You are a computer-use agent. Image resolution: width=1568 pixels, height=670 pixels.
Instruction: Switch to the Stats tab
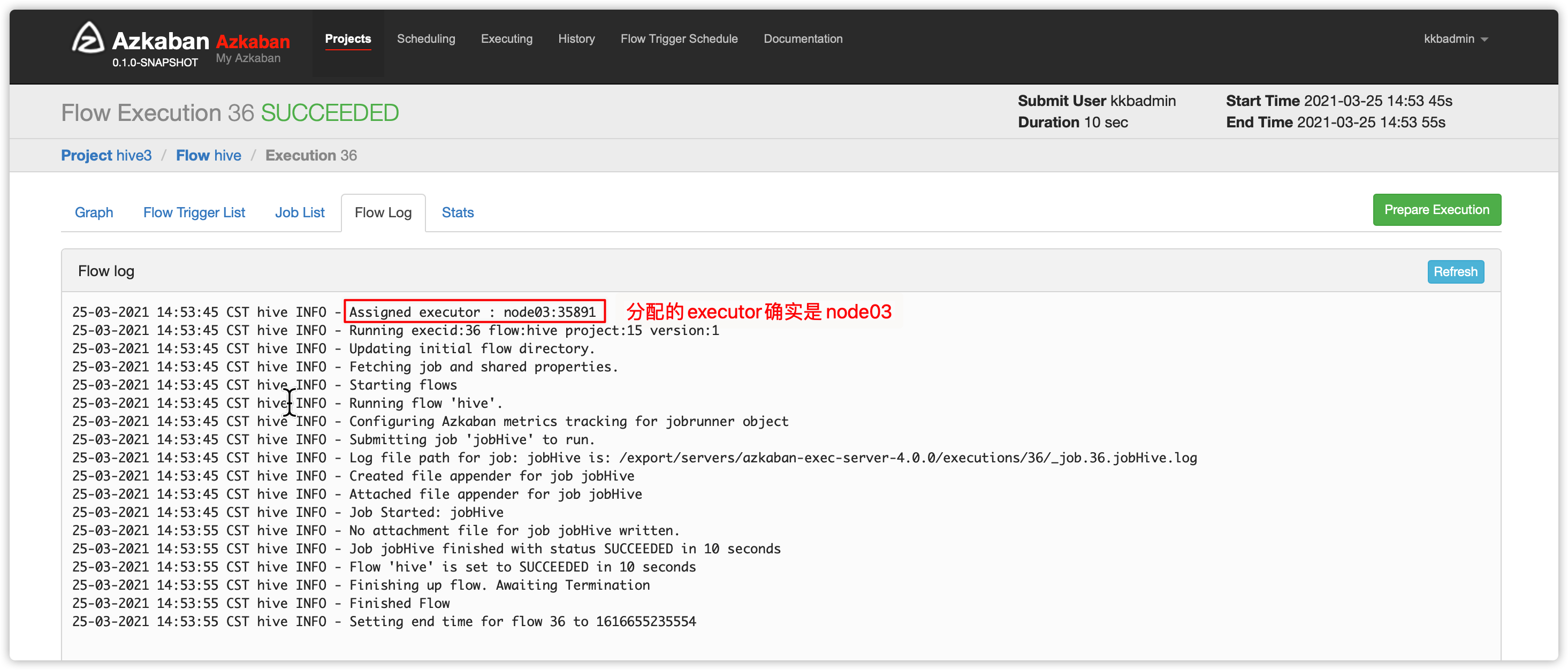point(457,213)
